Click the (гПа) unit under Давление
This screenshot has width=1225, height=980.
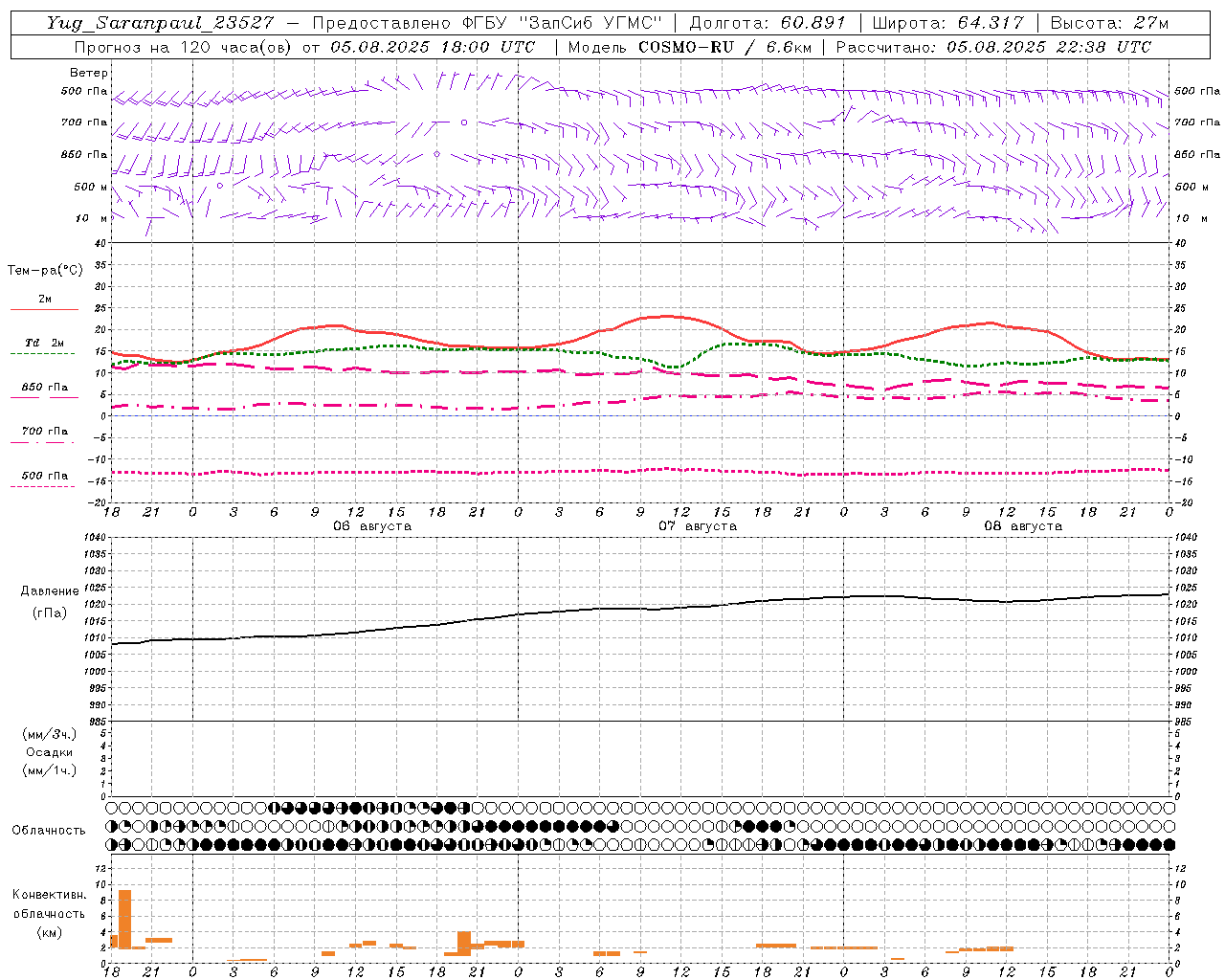pyautogui.click(x=50, y=612)
